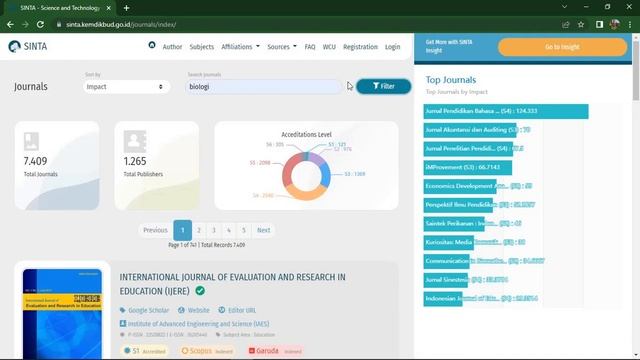Click the Jurnal Pendidikan Bahasa bar
The image size is (640, 360).
click(x=506, y=111)
